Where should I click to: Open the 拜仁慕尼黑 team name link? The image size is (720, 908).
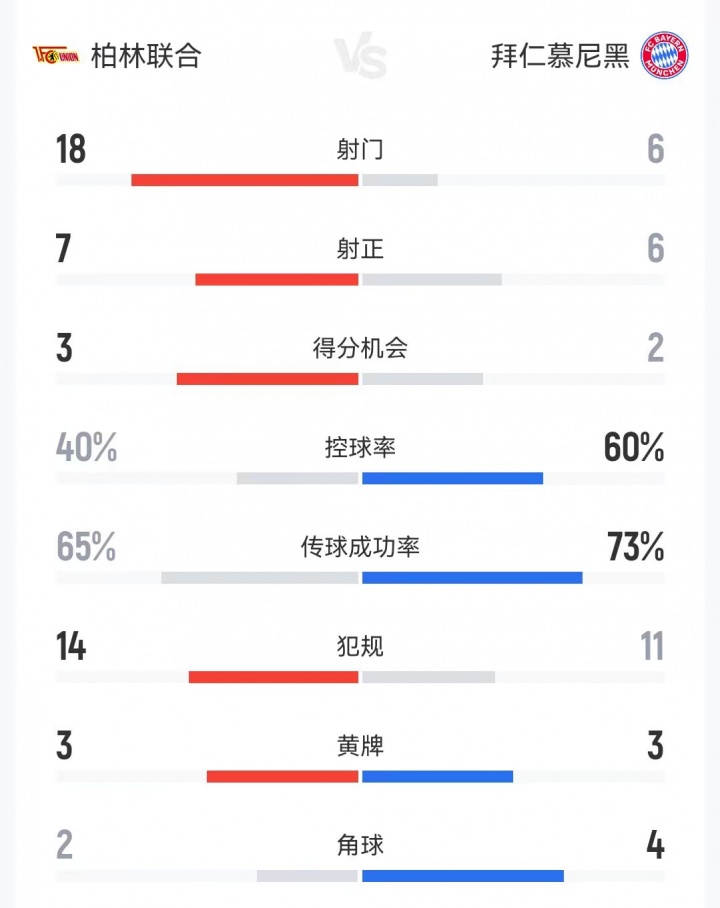[x=560, y=55]
